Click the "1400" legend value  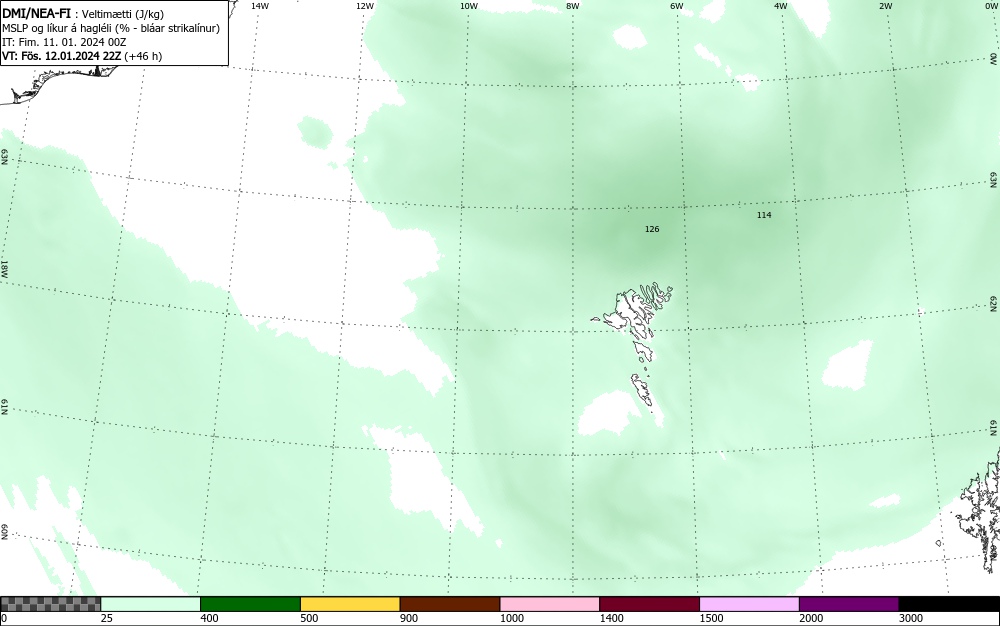[612, 618]
